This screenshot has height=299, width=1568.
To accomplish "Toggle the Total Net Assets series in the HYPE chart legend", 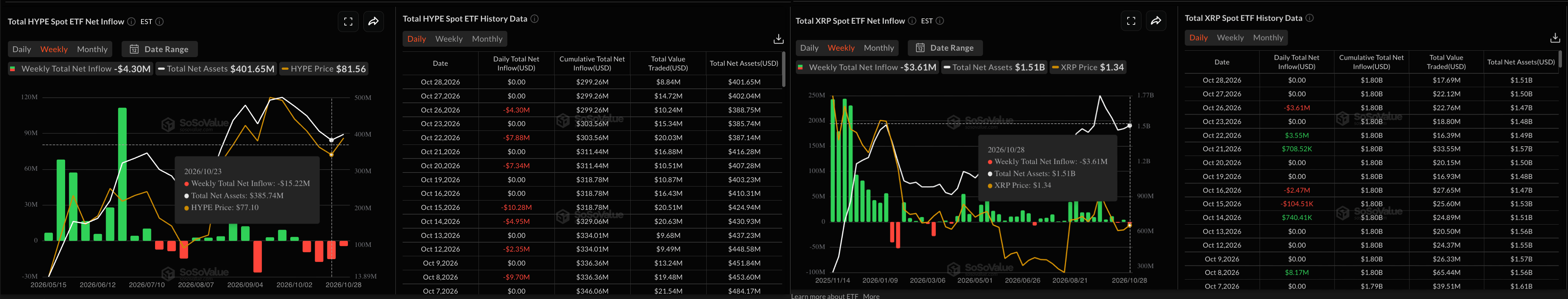I will coord(216,69).
